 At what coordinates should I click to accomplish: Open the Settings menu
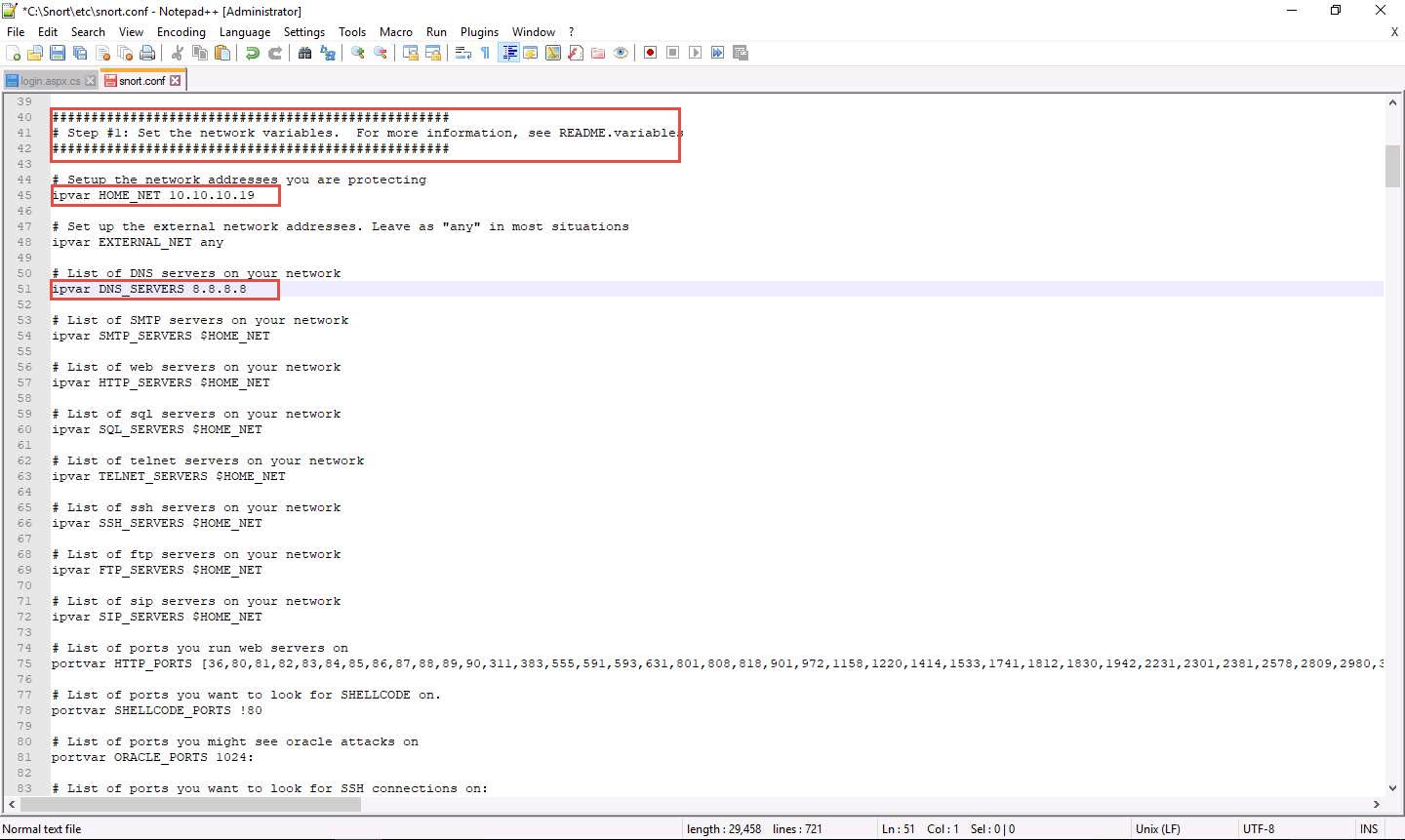(x=304, y=31)
